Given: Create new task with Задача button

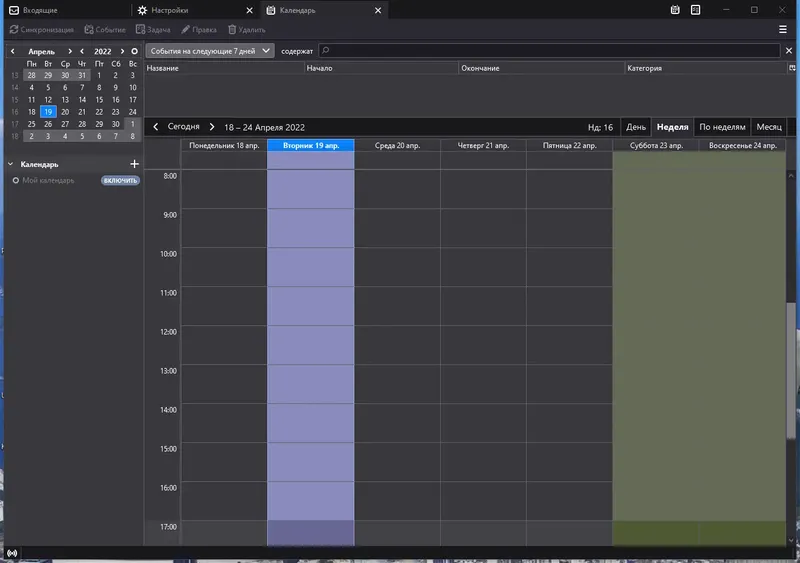Looking at the screenshot, I should pyautogui.click(x=153, y=30).
